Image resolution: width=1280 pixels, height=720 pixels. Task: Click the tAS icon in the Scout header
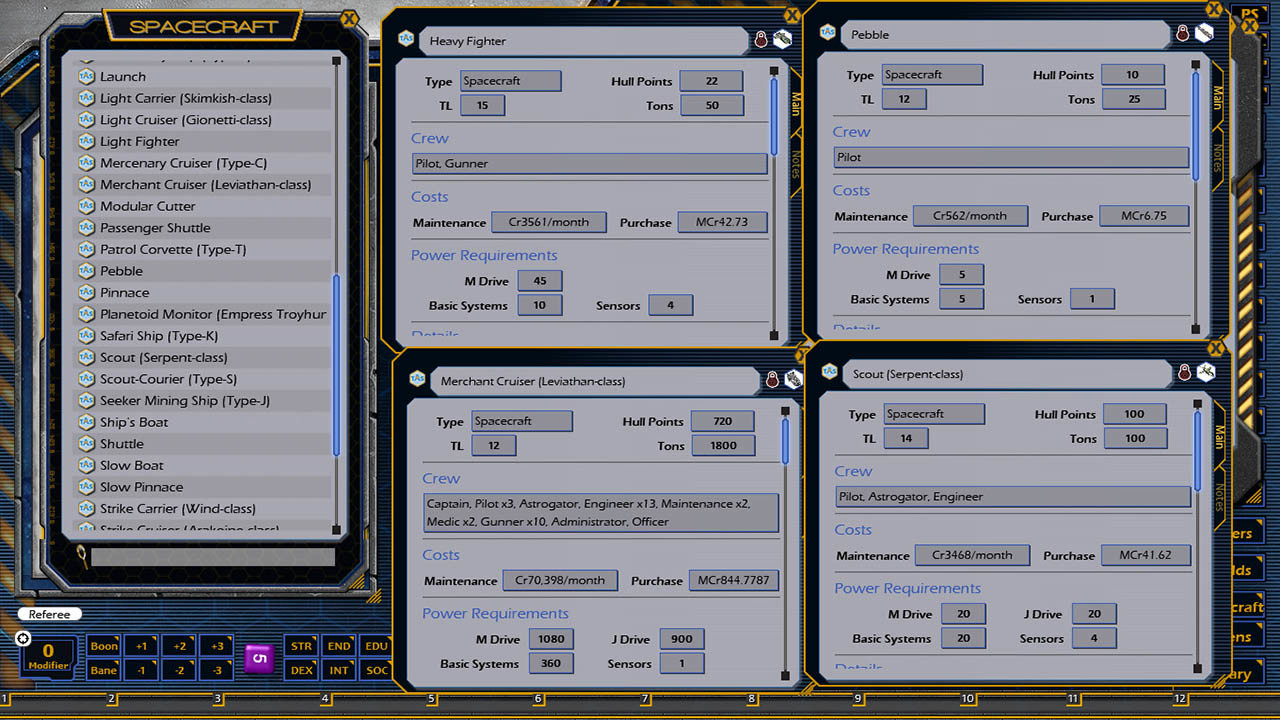[828, 371]
